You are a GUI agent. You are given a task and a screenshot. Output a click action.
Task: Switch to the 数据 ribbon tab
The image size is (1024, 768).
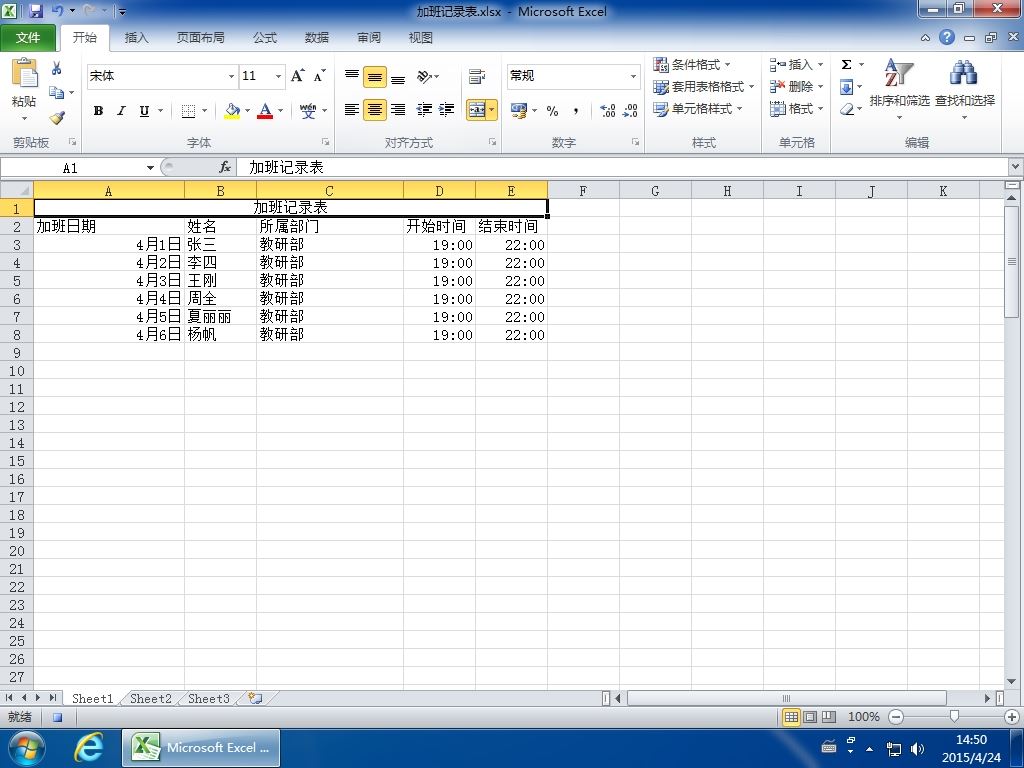(x=317, y=38)
